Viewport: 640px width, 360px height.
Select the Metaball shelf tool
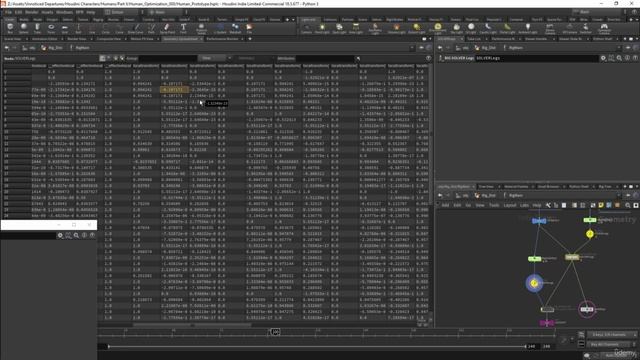(x=235, y=28)
